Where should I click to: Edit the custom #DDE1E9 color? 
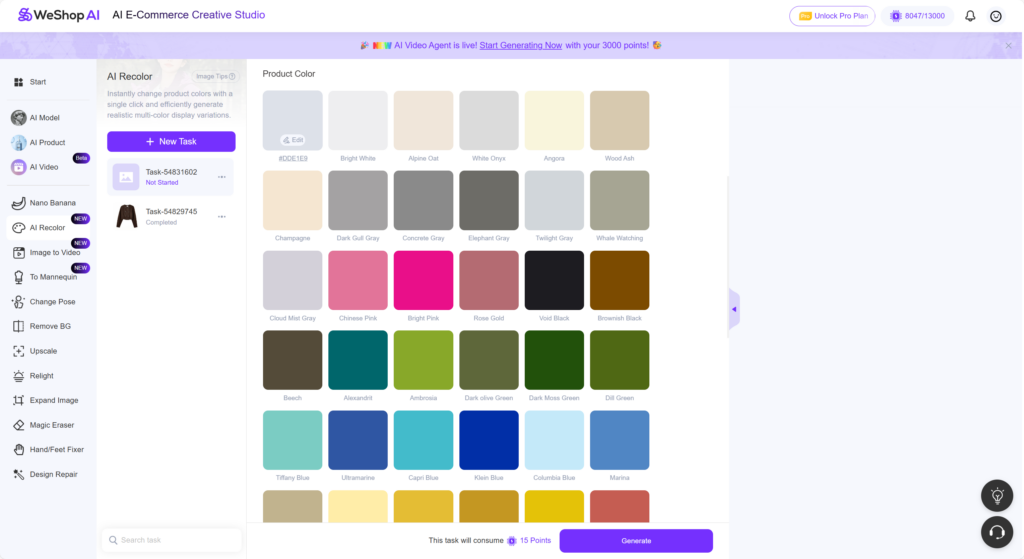point(293,140)
